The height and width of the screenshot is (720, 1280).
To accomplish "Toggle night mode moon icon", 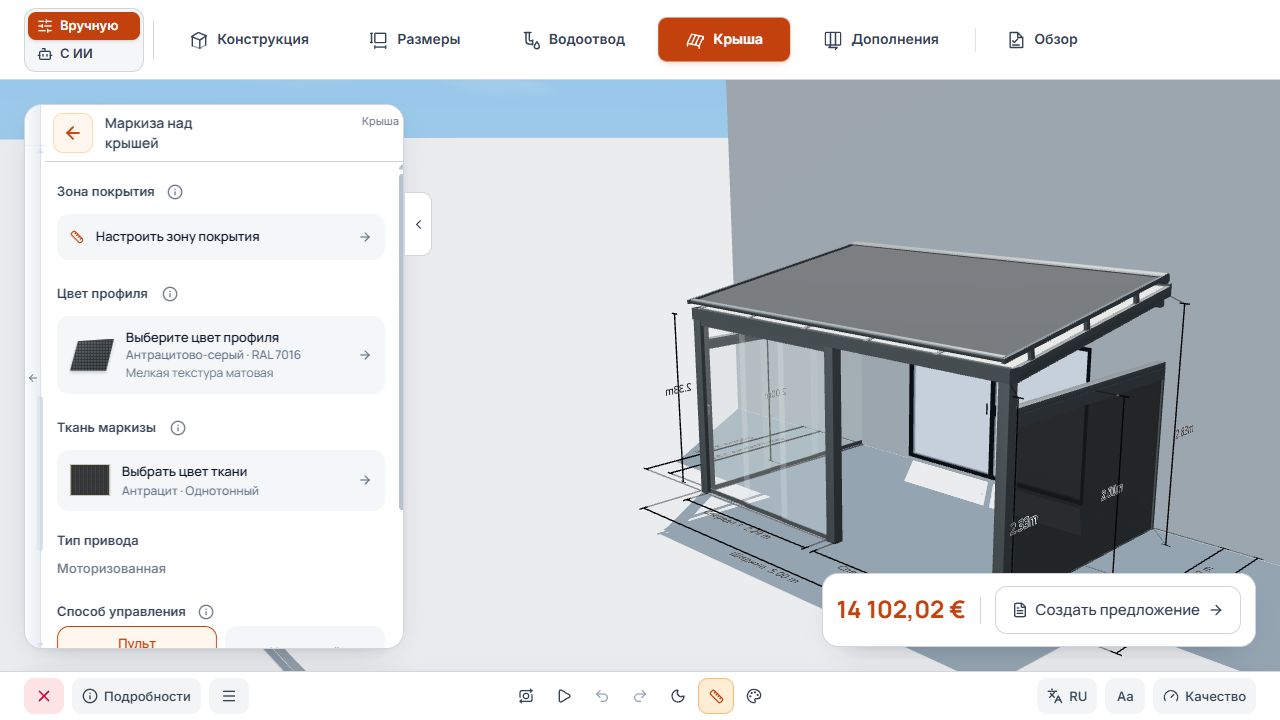I will tap(678, 696).
